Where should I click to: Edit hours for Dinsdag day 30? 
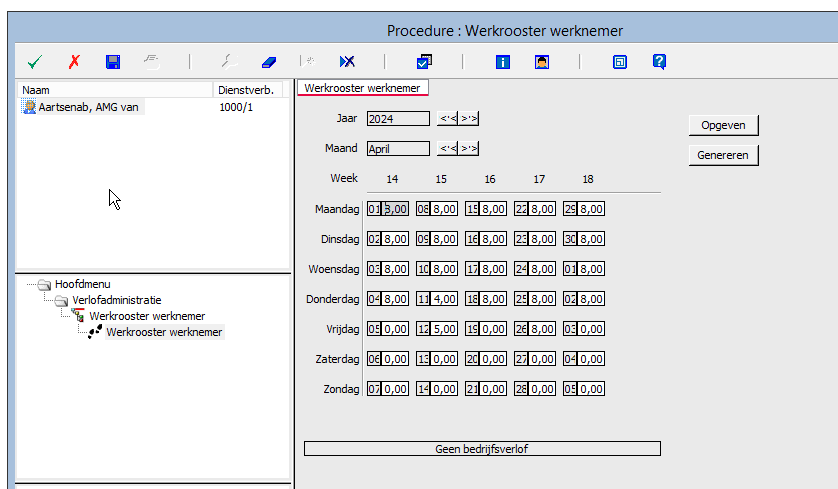tap(591, 239)
